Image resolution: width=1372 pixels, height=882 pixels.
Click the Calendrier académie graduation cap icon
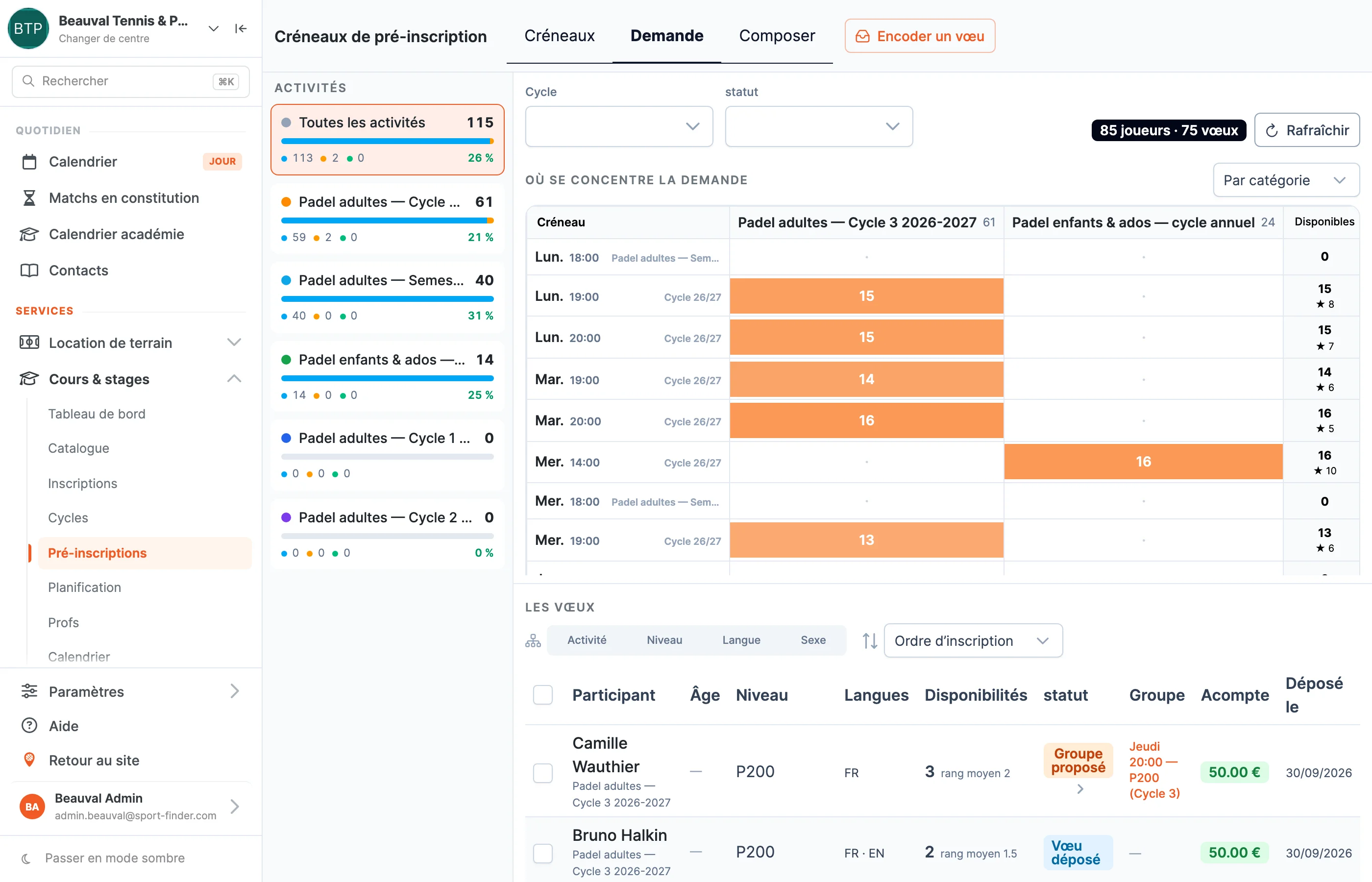[29, 234]
